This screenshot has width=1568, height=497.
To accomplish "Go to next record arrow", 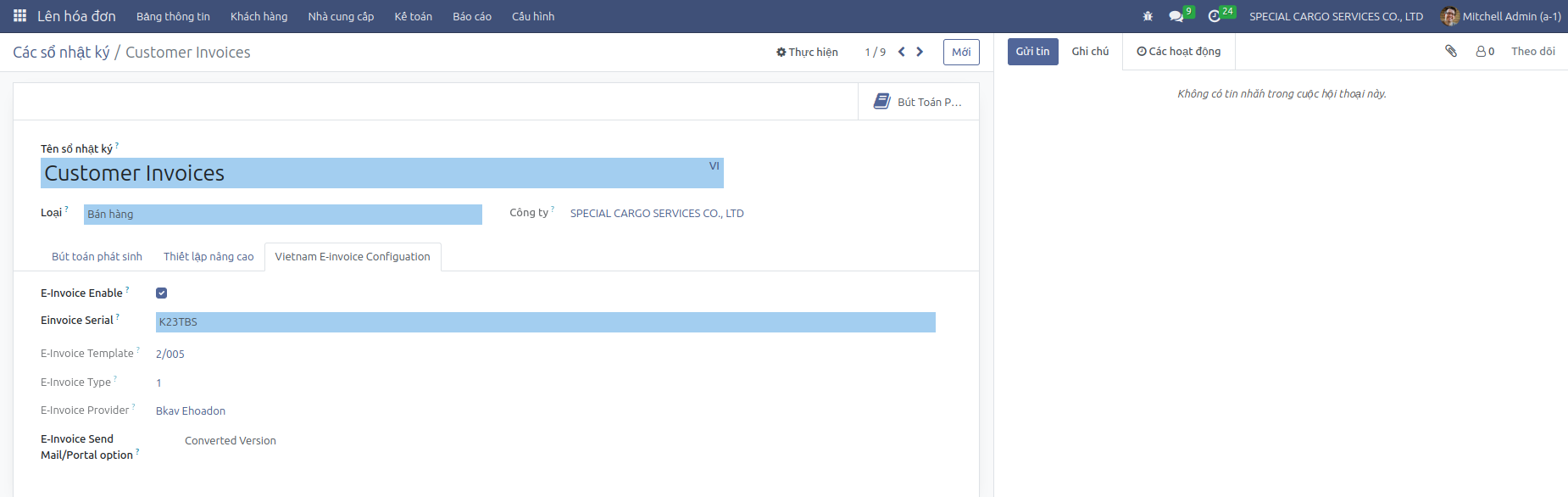I will tap(920, 52).
